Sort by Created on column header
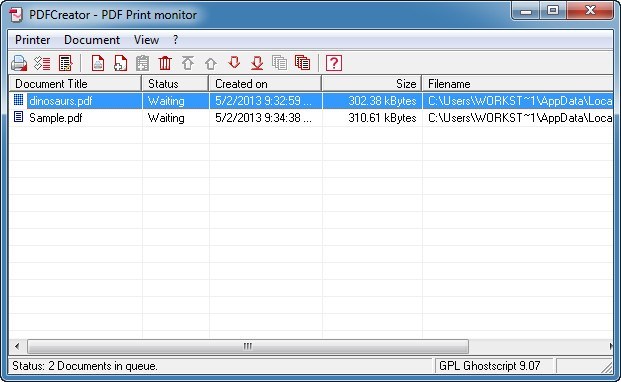Viewport: 621px width, 382px height. (265, 84)
